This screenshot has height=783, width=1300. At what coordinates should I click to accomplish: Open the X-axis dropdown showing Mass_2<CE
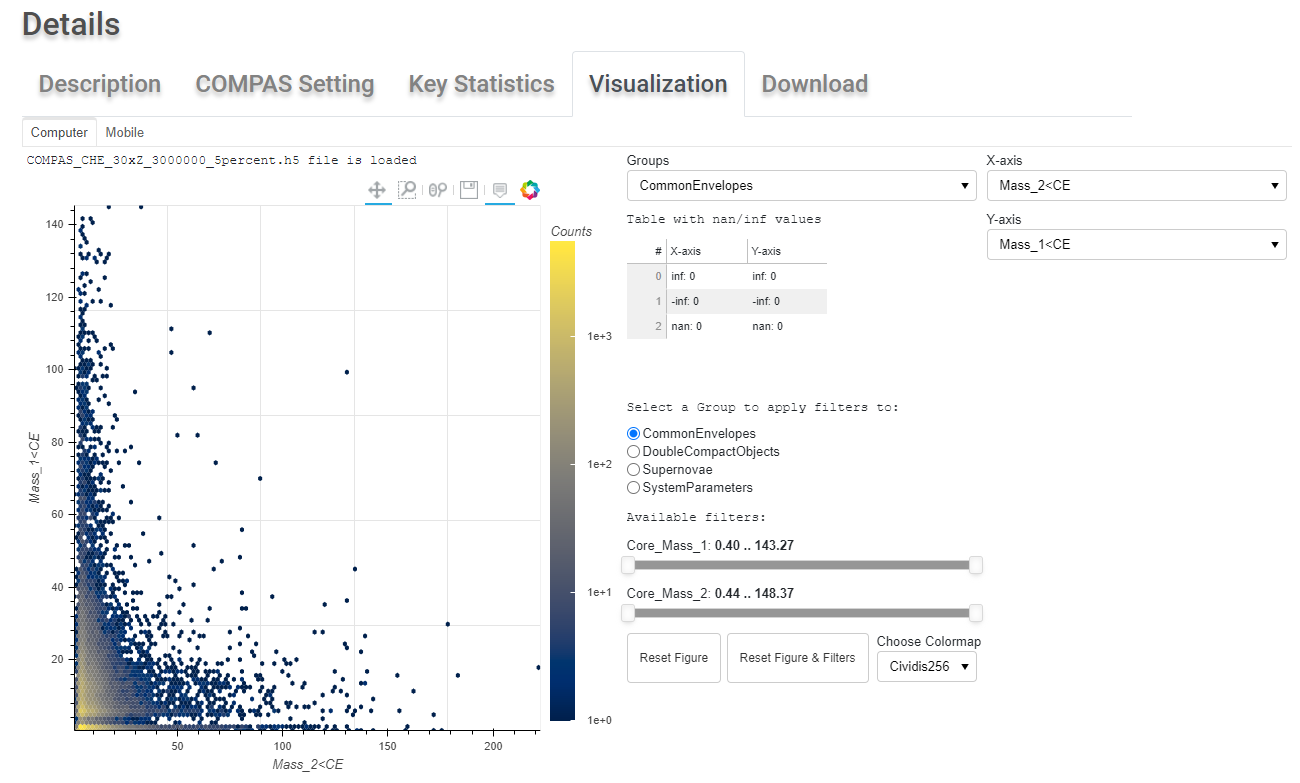click(1136, 185)
